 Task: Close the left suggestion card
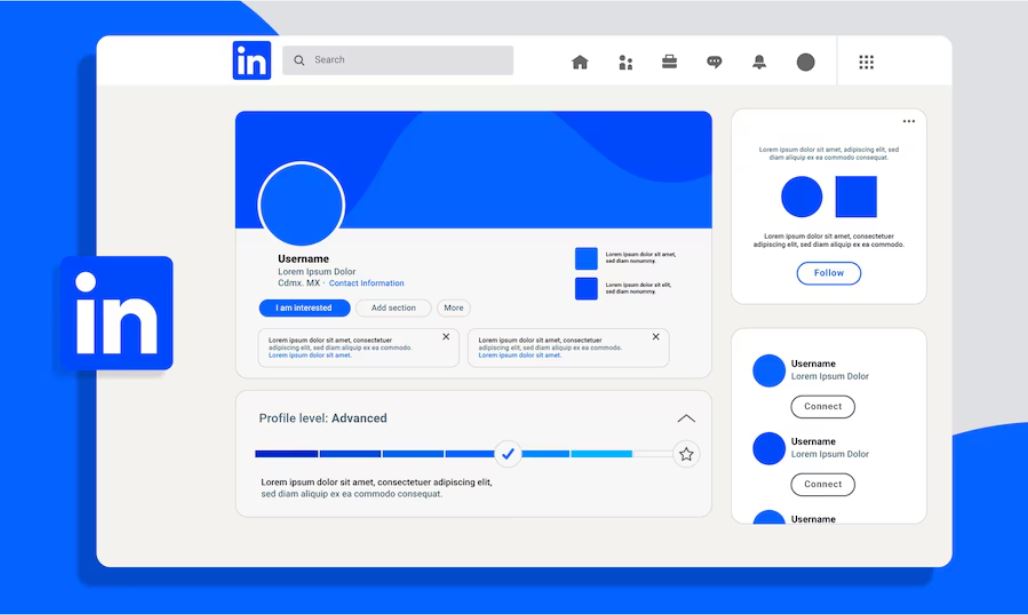pyautogui.click(x=446, y=336)
